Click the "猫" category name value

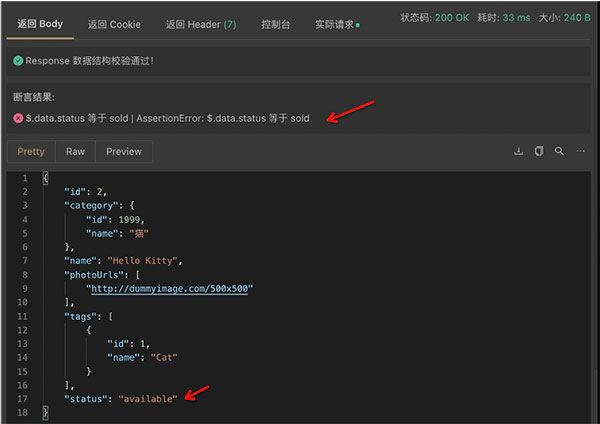pos(139,233)
